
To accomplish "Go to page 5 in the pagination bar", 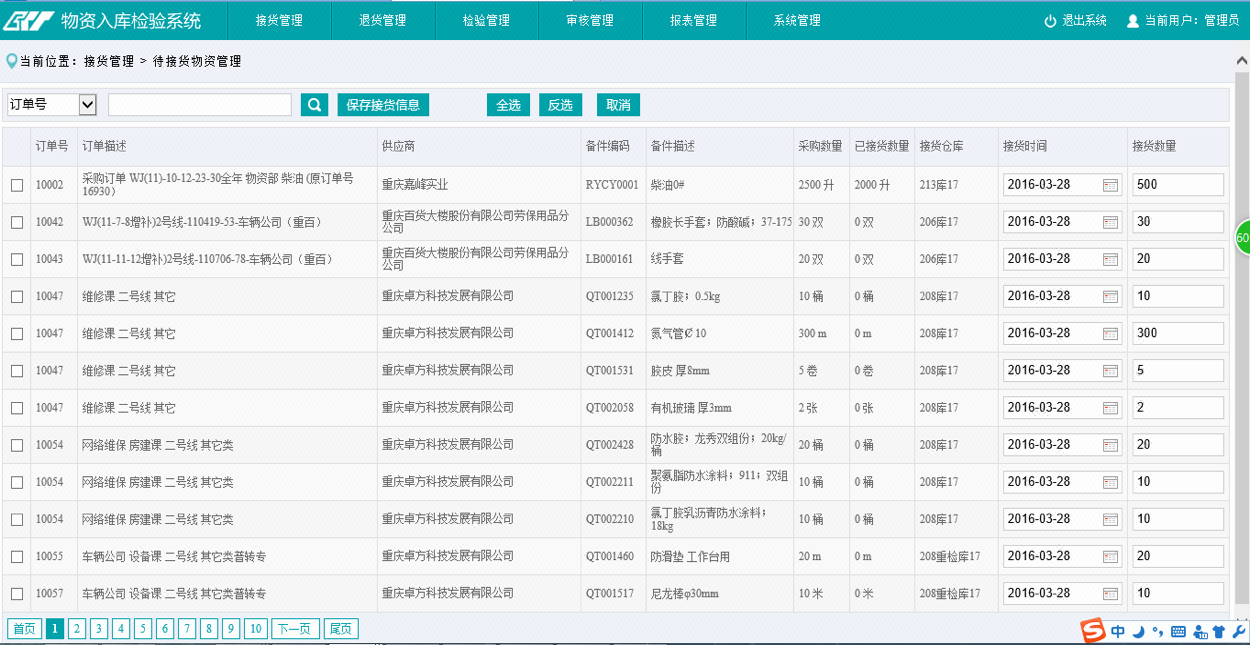I will [x=143, y=628].
